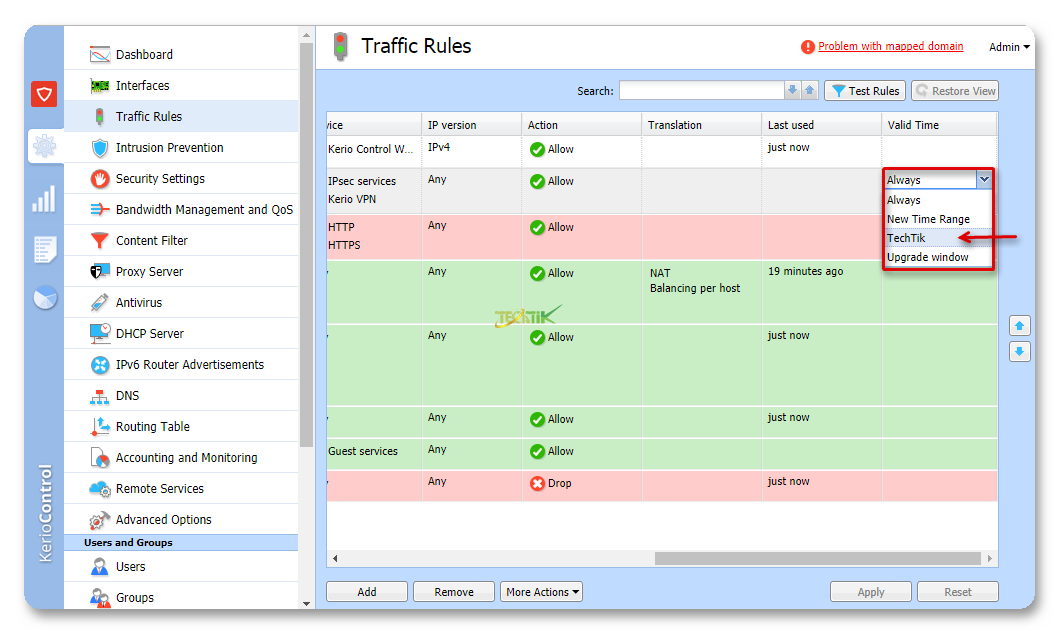Choose Upgrade window option in dropdown list
Image resolution: width=1059 pixels, height=633 pixels.
[x=928, y=257]
